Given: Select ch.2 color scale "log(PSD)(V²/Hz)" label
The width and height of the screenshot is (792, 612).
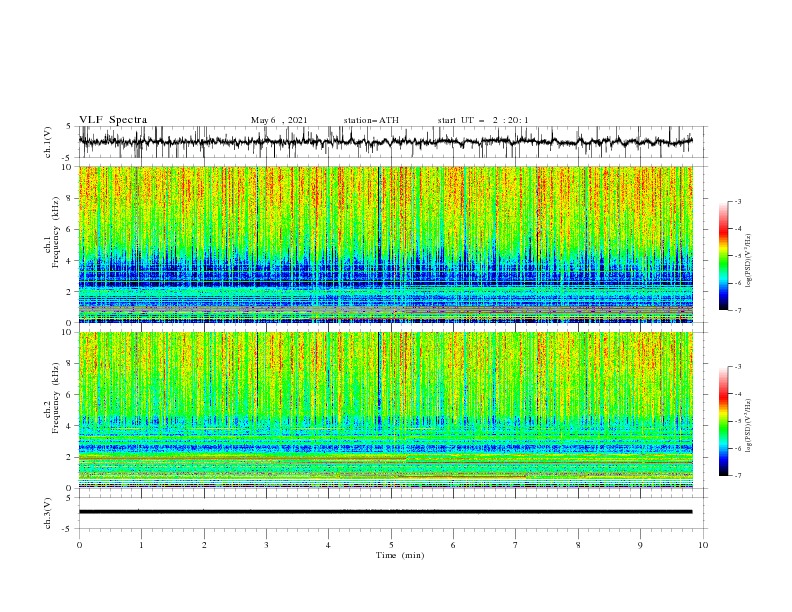Looking at the screenshot, I should click(749, 426).
